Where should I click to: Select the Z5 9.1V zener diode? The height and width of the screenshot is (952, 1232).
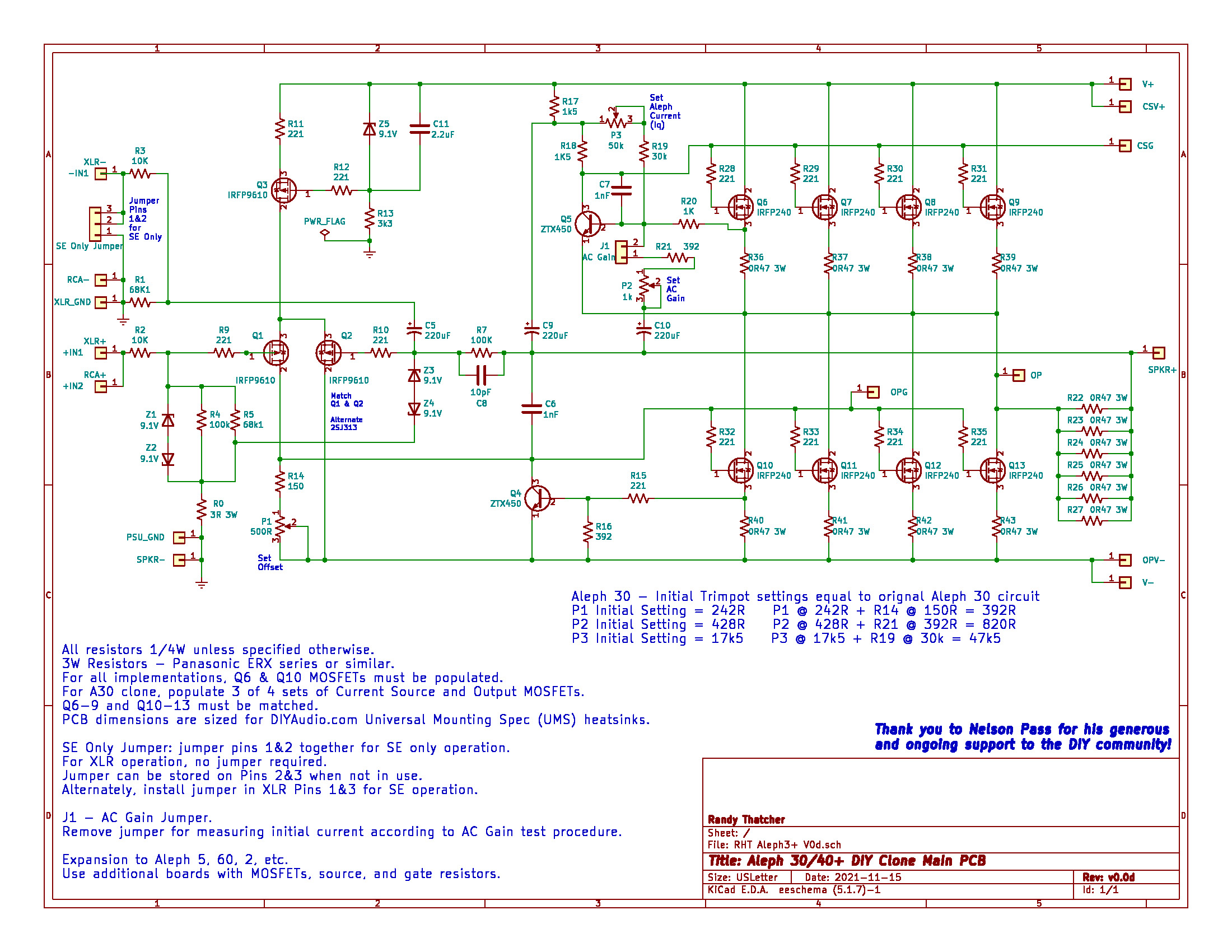[x=370, y=129]
